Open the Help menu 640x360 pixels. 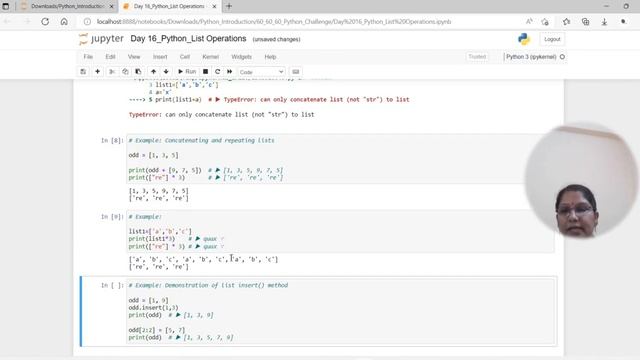(x=270, y=57)
